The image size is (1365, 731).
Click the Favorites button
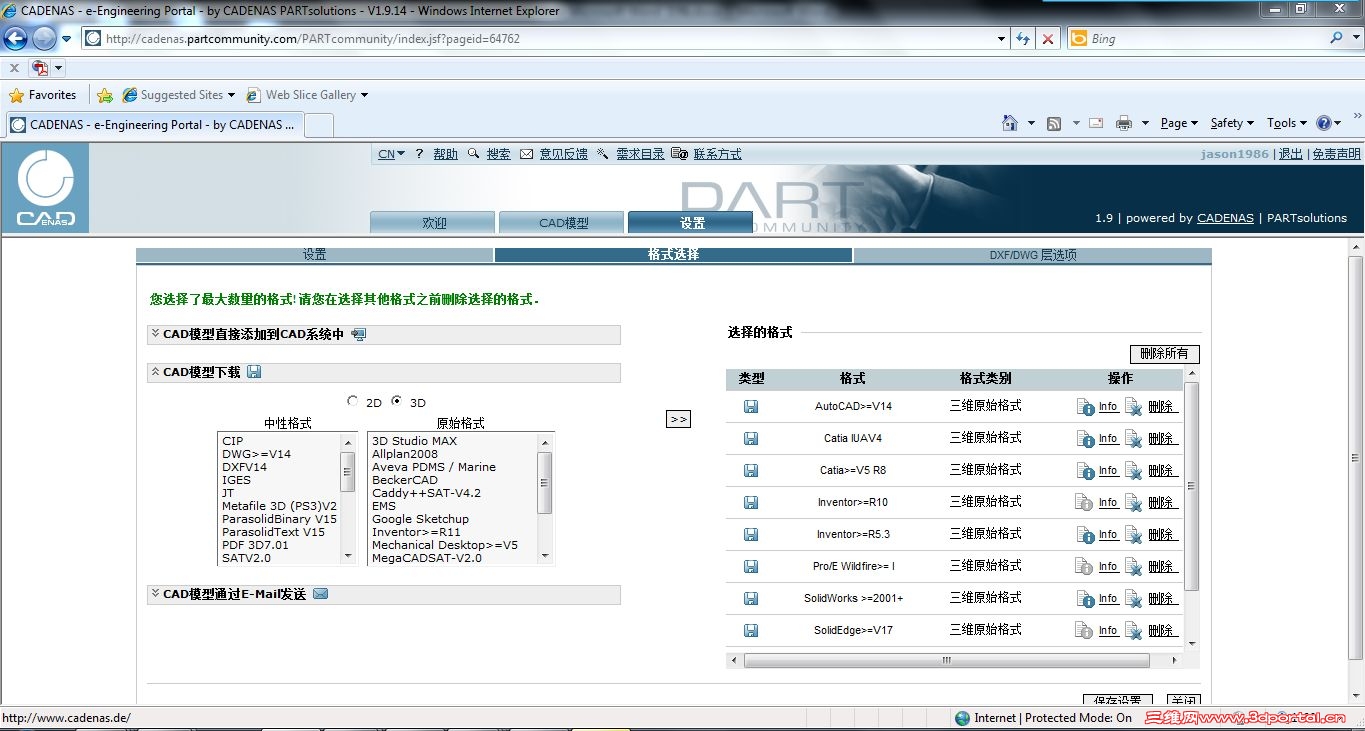[42, 95]
